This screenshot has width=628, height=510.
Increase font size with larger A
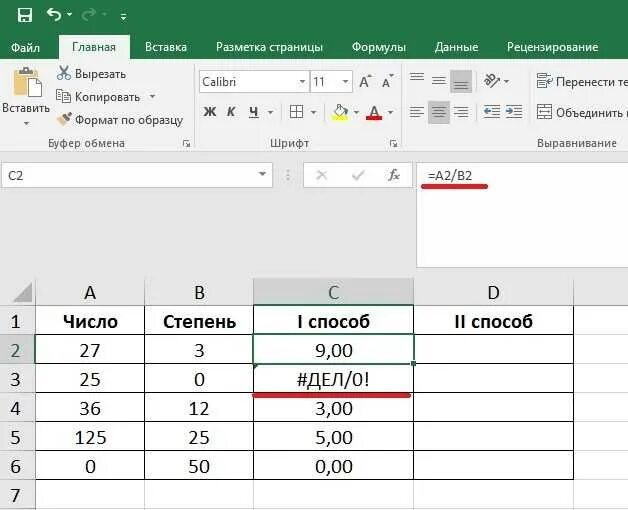[x=366, y=82]
